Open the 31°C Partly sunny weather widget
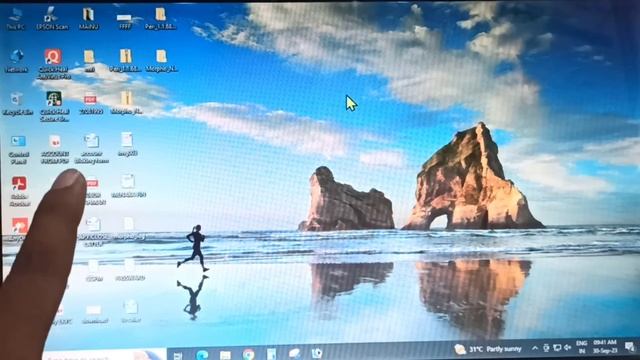 488,349
